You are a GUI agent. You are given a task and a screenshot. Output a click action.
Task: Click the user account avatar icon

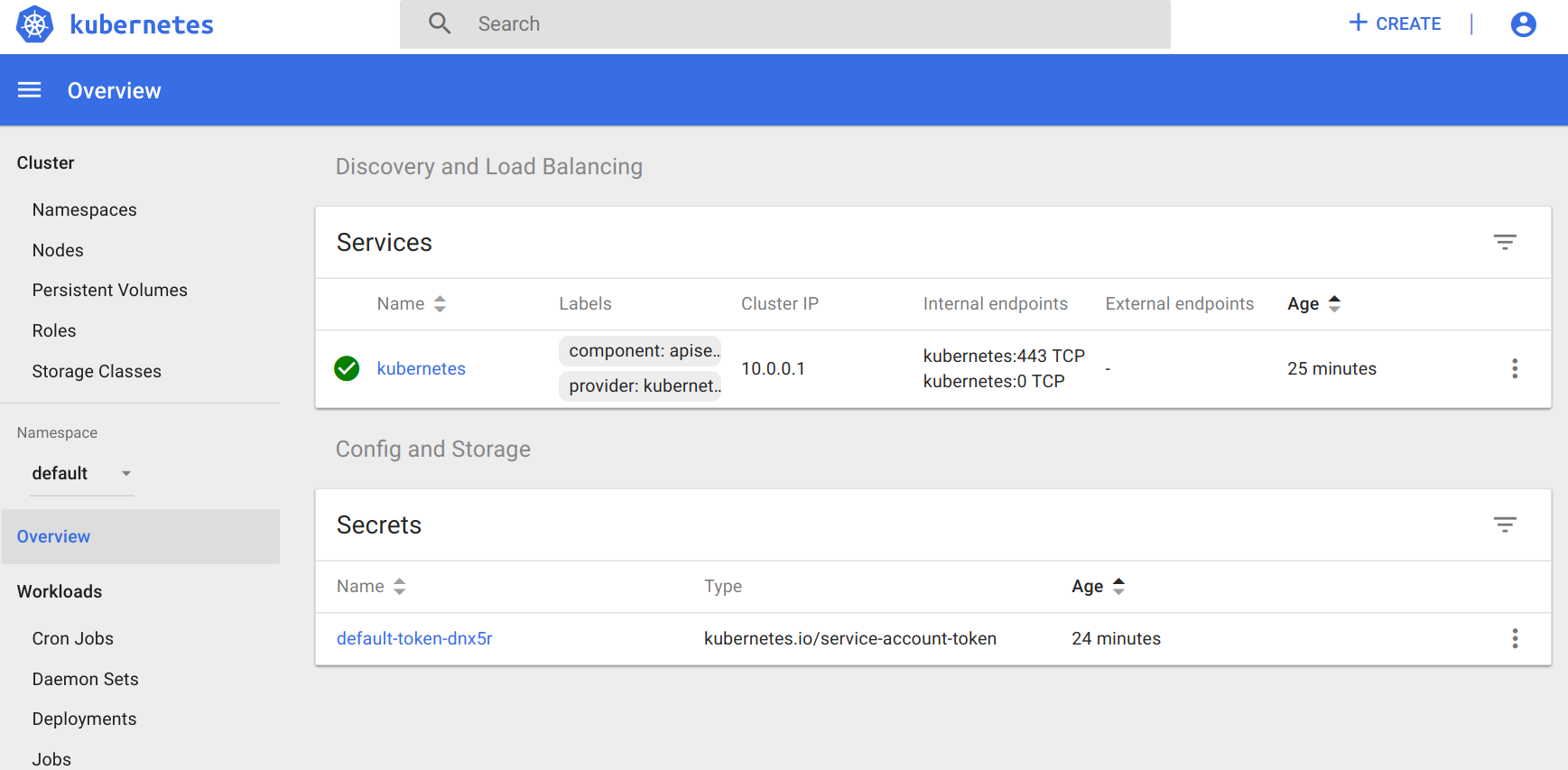point(1523,24)
